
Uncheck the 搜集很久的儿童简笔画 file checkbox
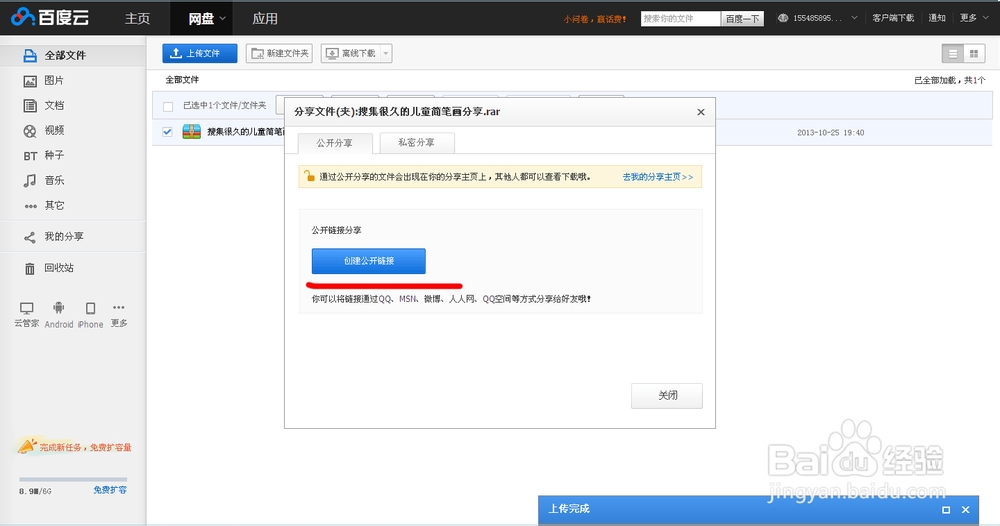167,132
